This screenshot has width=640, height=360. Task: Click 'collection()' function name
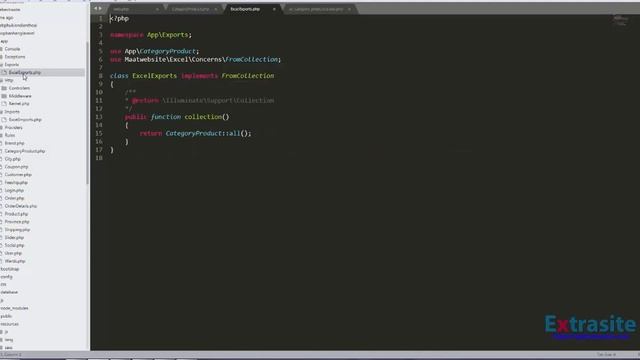coord(207,117)
